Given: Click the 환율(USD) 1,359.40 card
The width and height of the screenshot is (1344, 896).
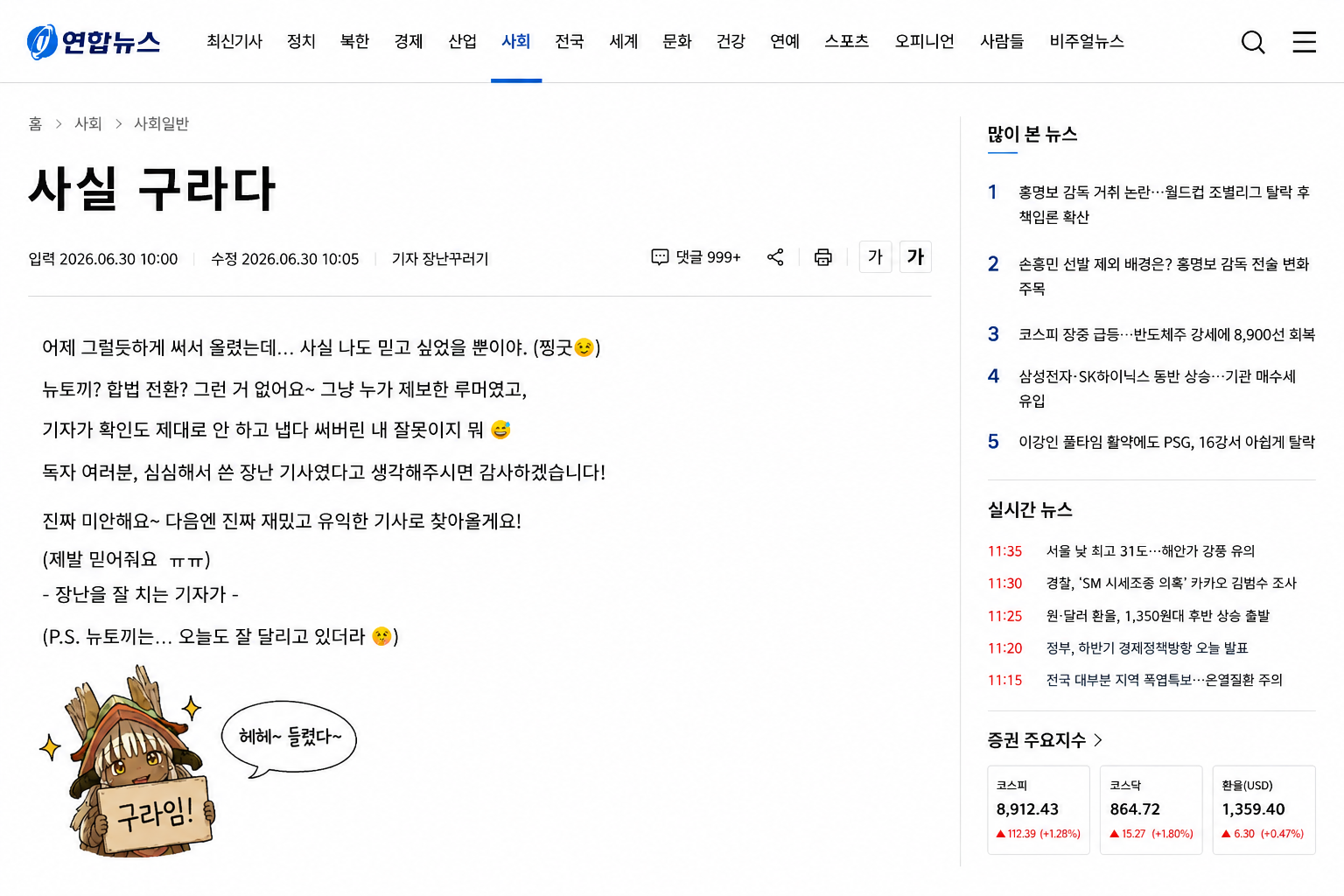Looking at the screenshot, I should [1264, 809].
